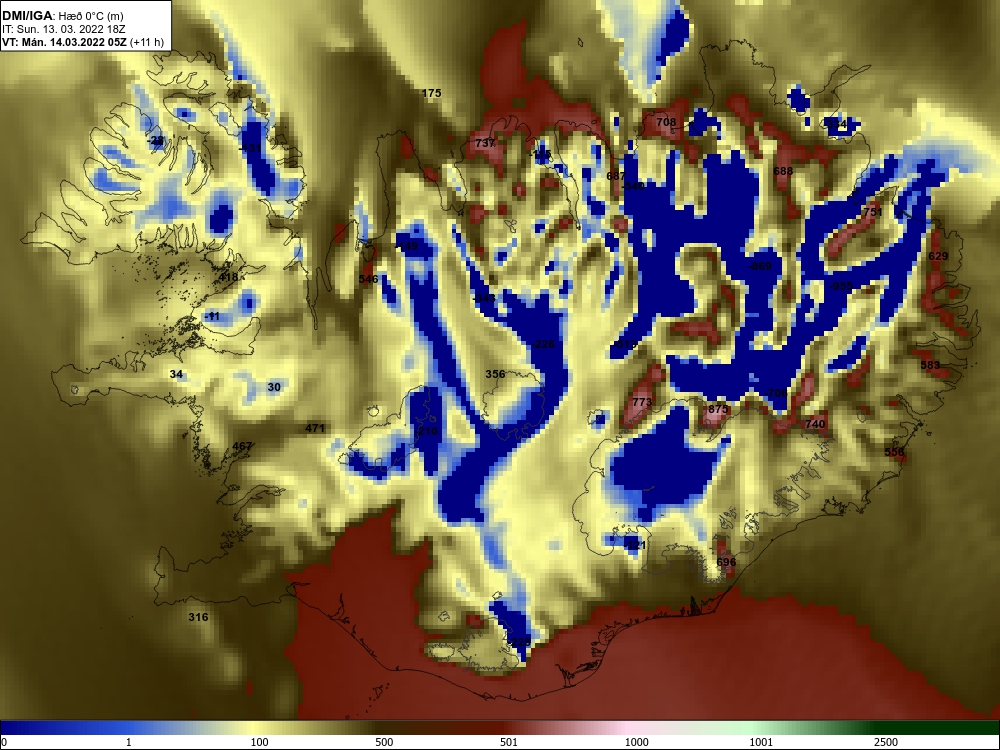Click the 356 height value on the map
This screenshot has width=1000, height=750.
[496, 374]
